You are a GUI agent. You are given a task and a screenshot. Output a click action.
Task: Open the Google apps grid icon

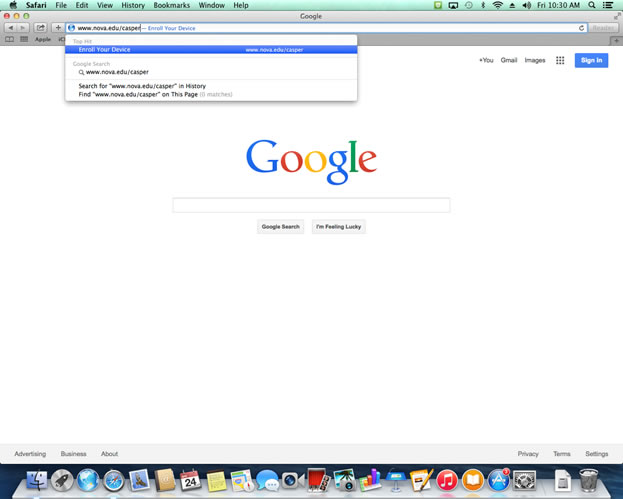tap(560, 60)
